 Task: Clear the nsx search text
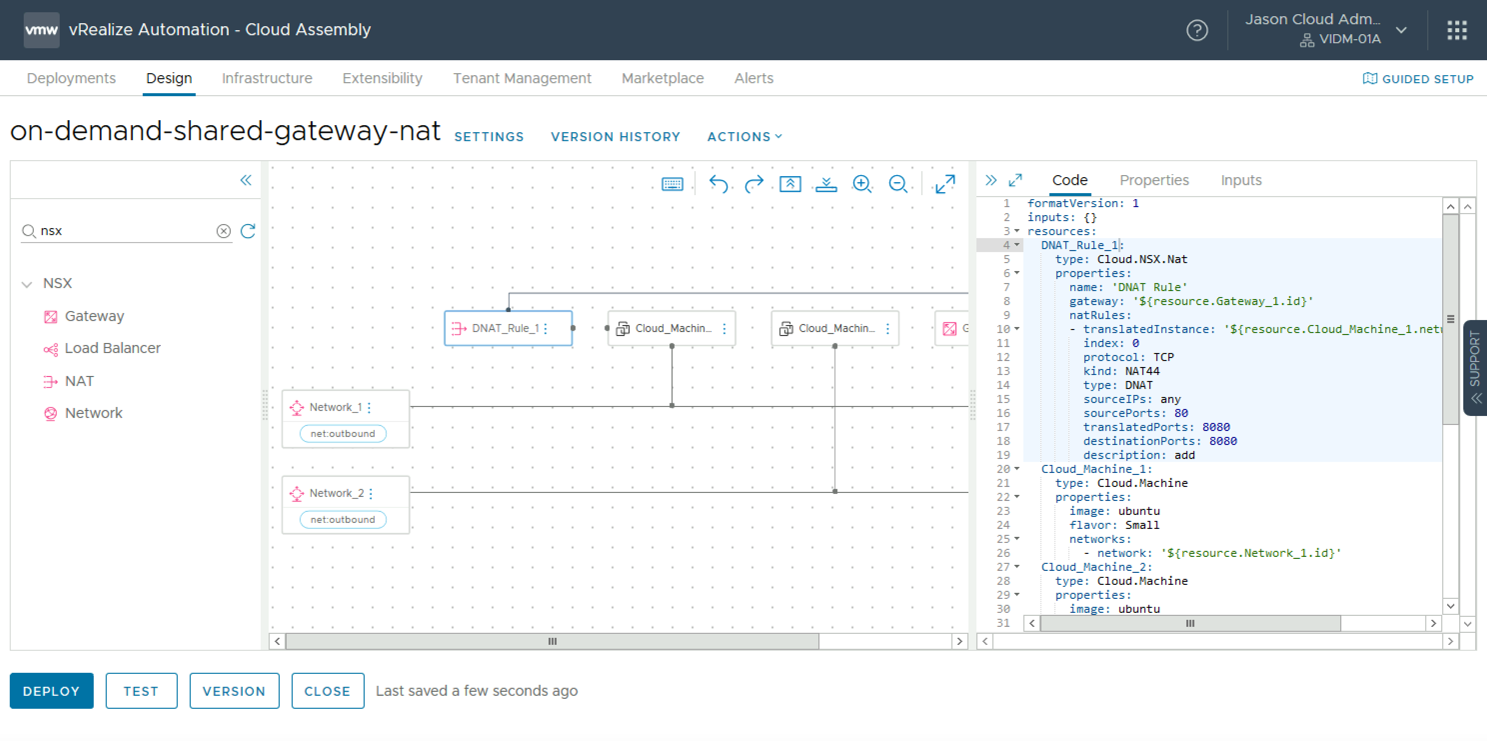pyautogui.click(x=223, y=231)
